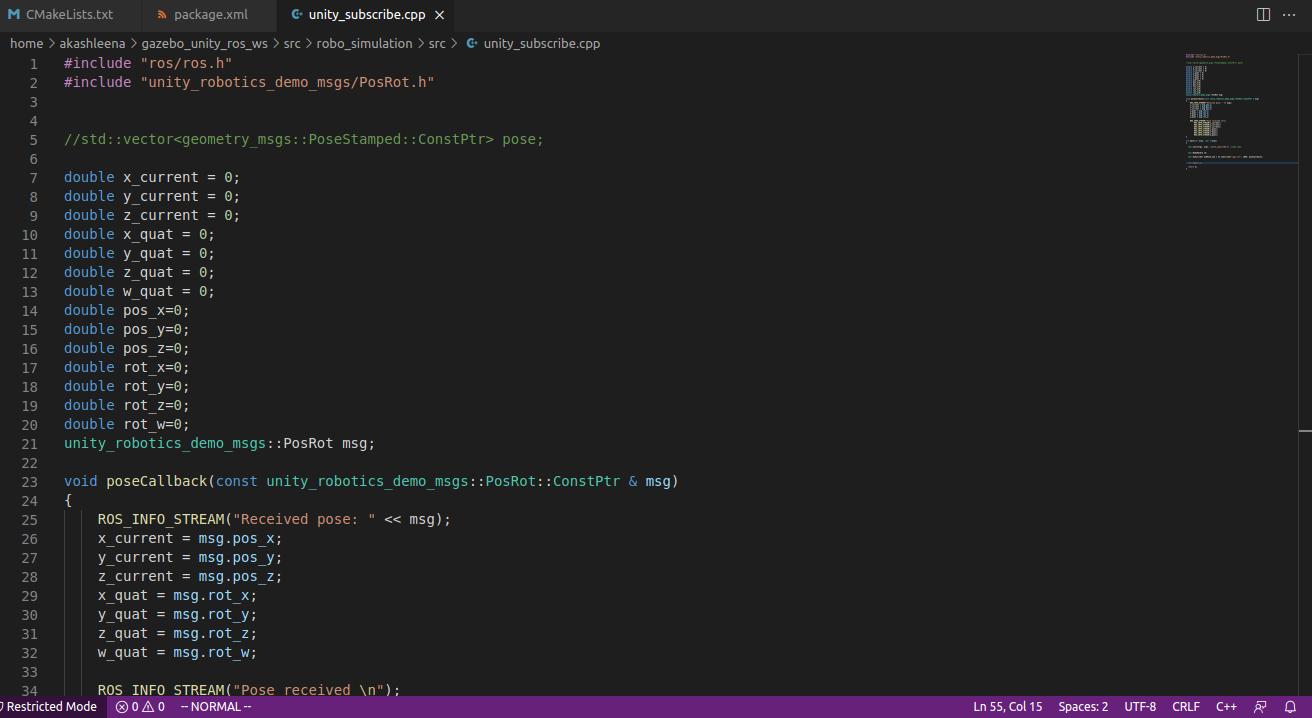Open the split editor layout icon
Image resolution: width=1312 pixels, height=718 pixels.
pos(1262,14)
